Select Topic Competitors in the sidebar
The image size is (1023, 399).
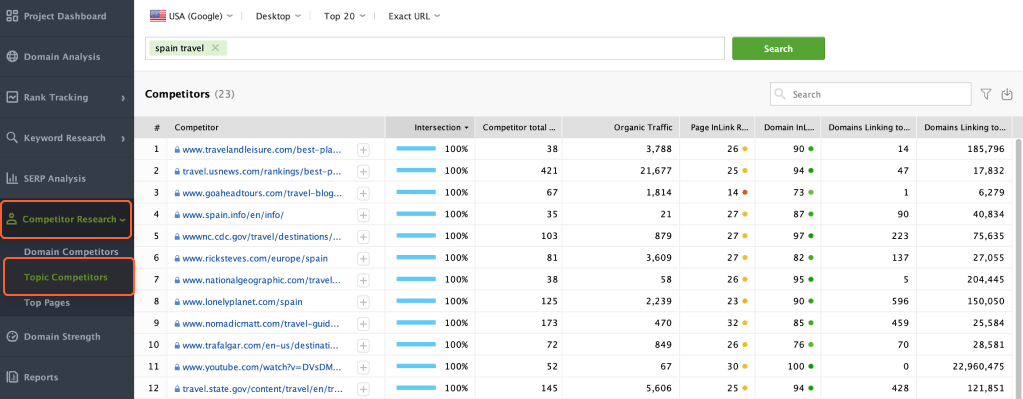coord(66,277)
